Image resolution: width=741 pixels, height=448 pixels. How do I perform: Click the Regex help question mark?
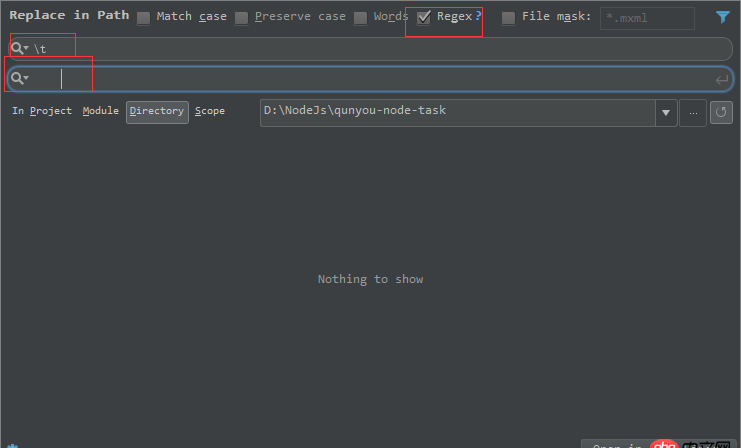pos(478,16)
